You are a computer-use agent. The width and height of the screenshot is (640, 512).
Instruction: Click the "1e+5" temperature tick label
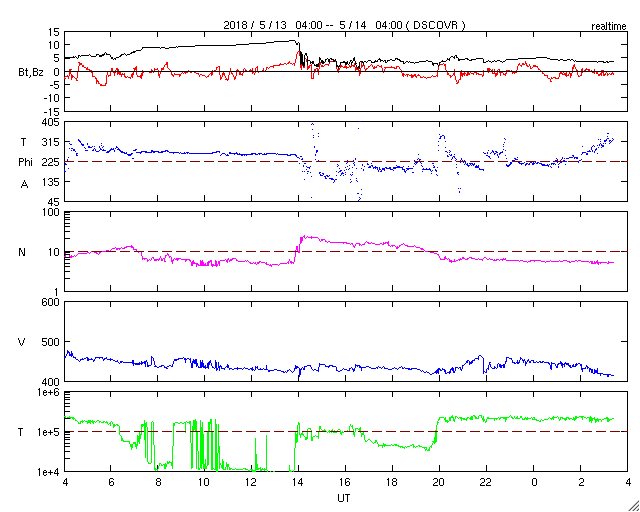coord(48,432)
